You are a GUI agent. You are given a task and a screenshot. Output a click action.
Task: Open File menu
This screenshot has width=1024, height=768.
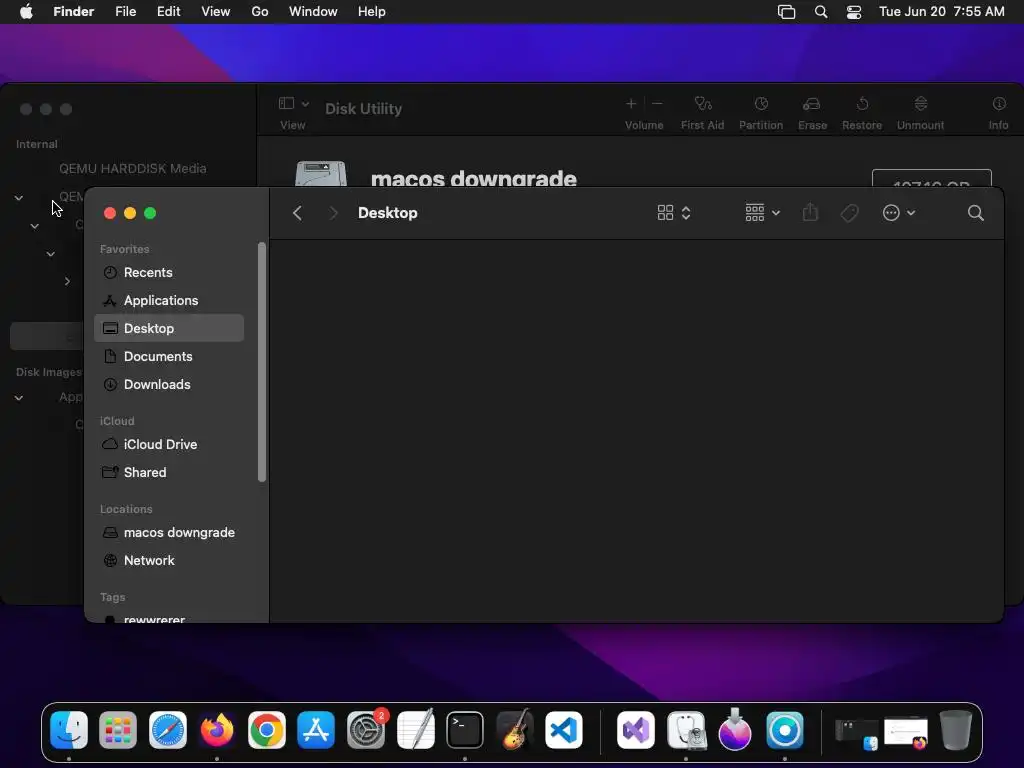[125, 12]
